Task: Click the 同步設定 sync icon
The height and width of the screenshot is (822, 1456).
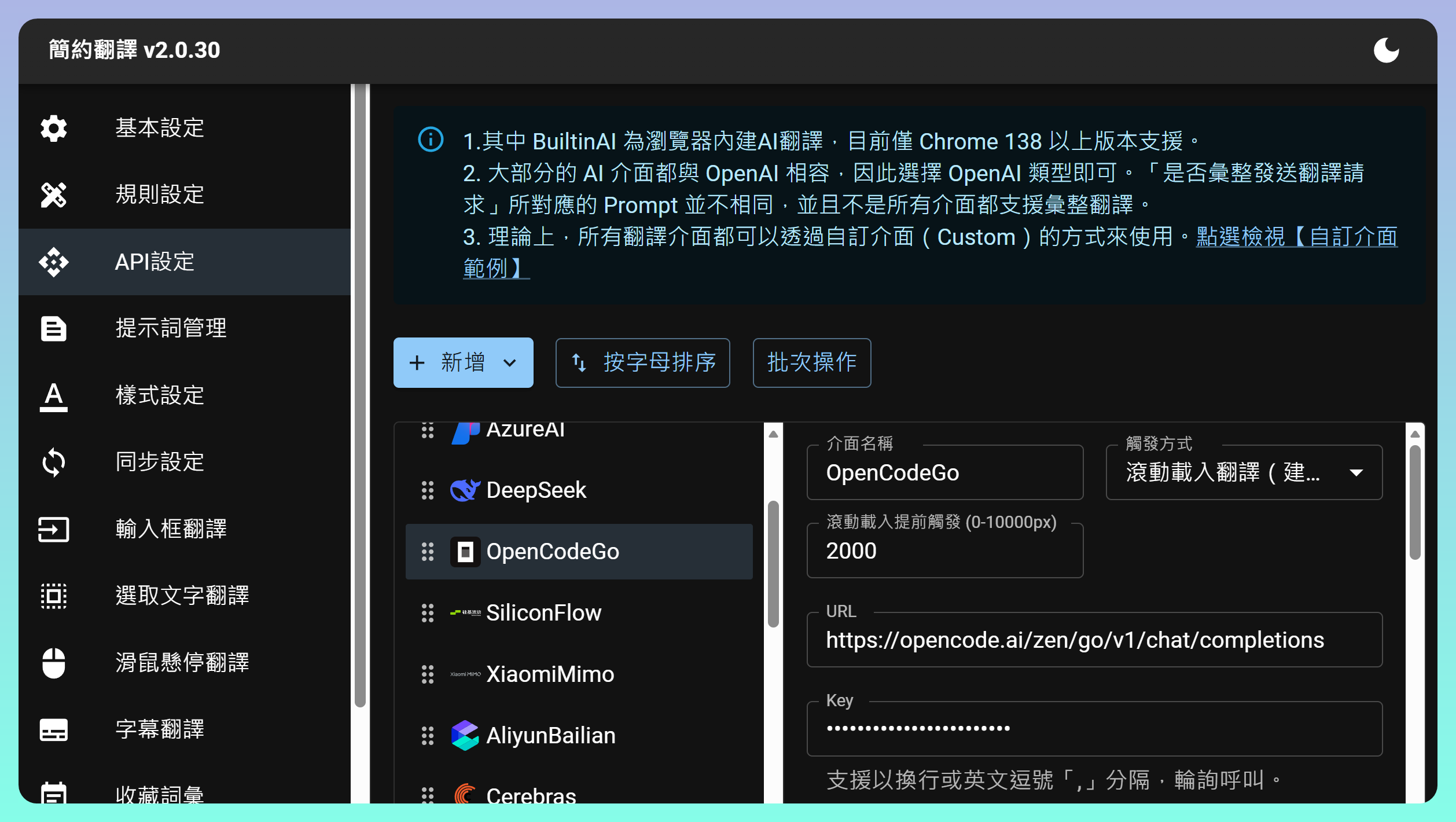Action: click(54, 463)
